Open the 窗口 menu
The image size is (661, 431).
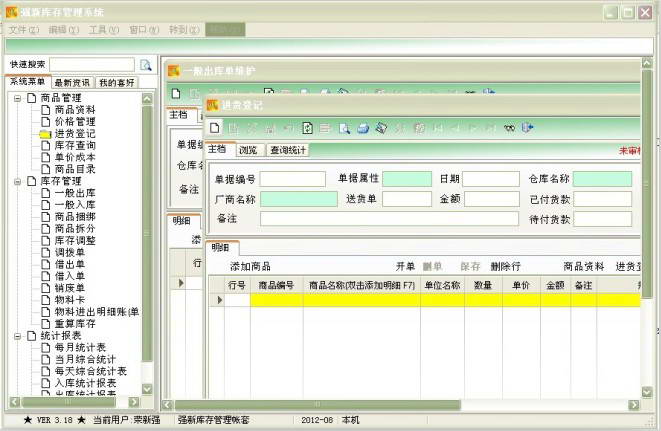tap(144, 30)
